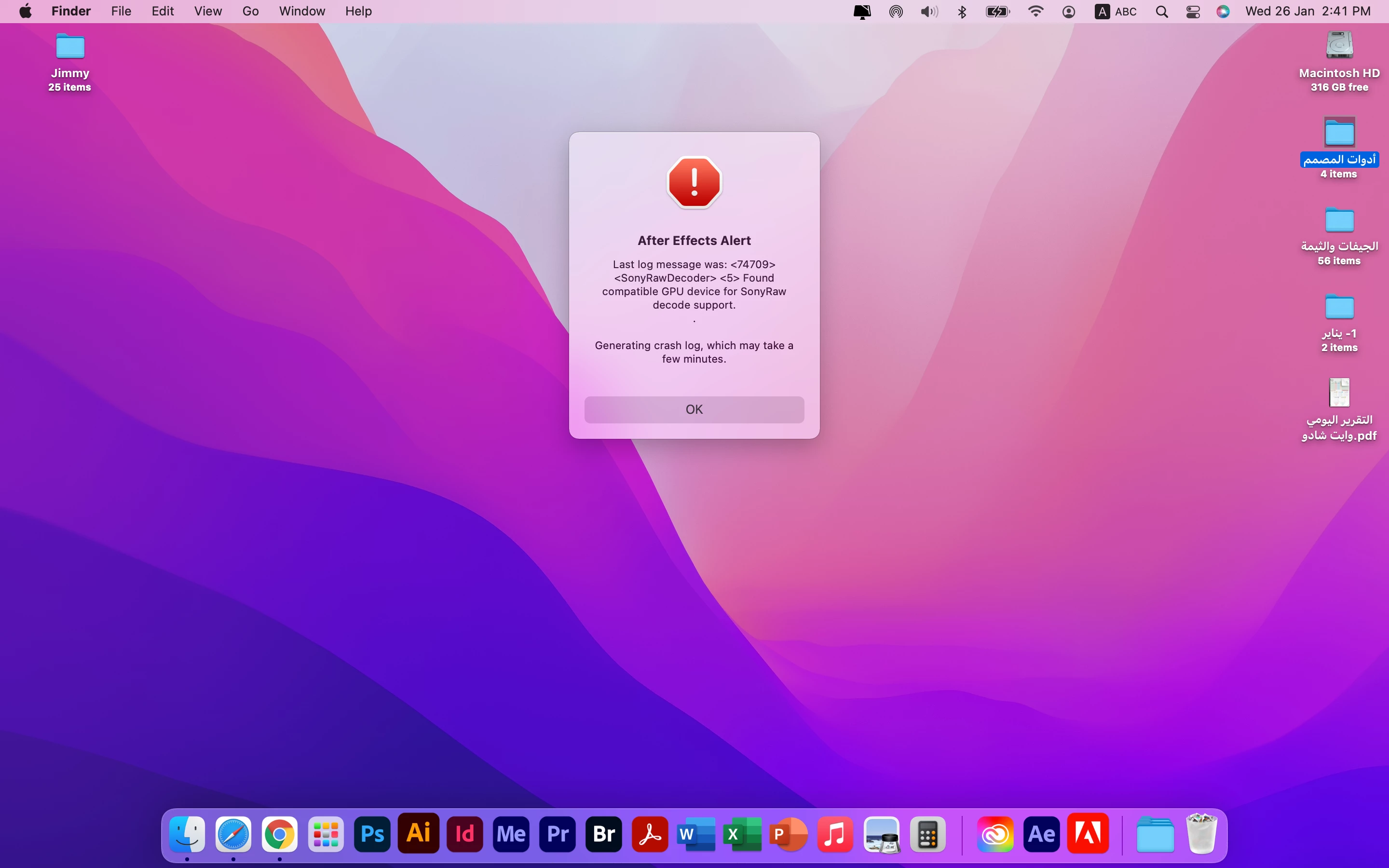Open the File menu
Image resolution: width=1389 pixels, height=868 pixels.
coord(121,12)
